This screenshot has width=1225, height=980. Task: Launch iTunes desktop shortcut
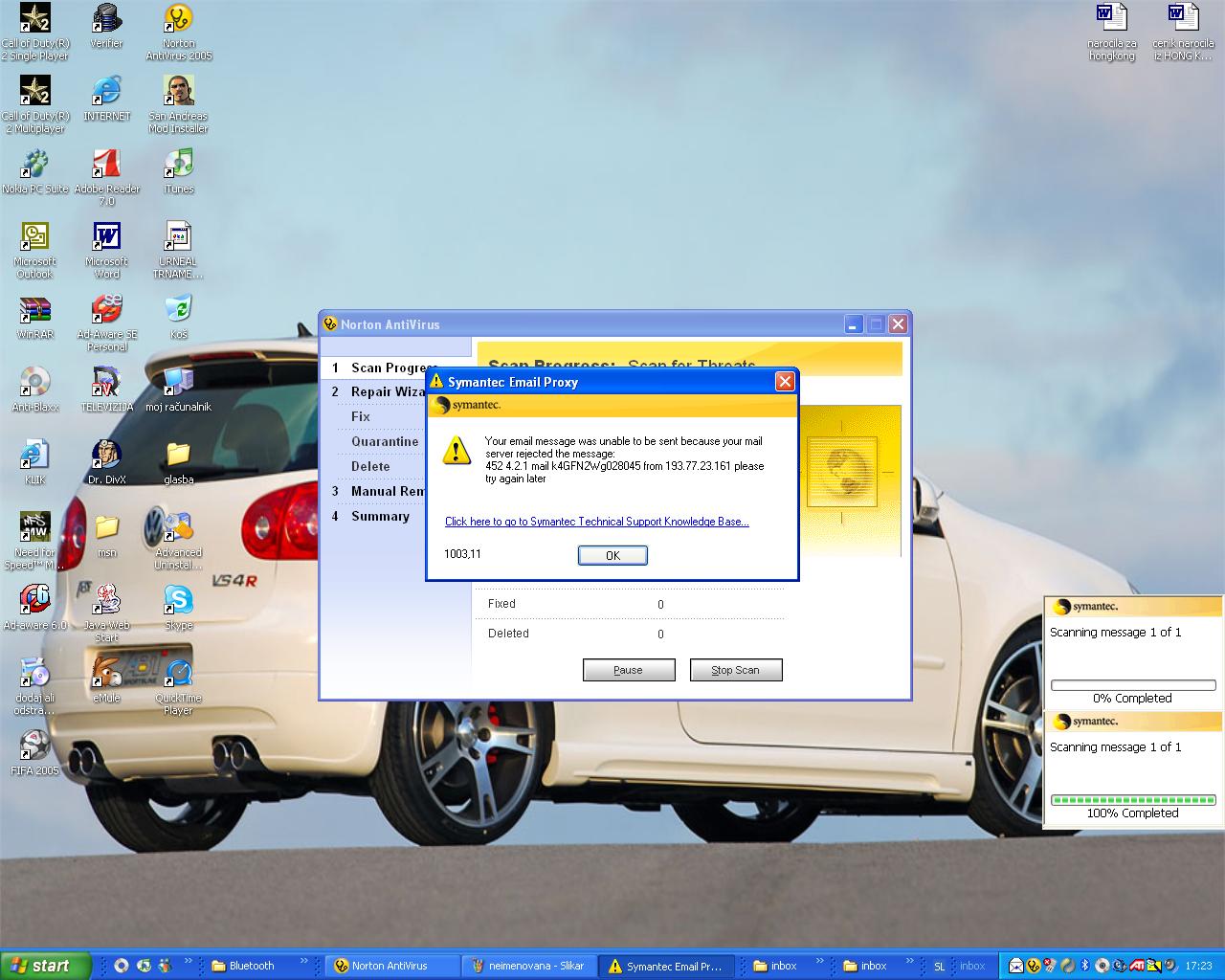click(x=179, y=172)
